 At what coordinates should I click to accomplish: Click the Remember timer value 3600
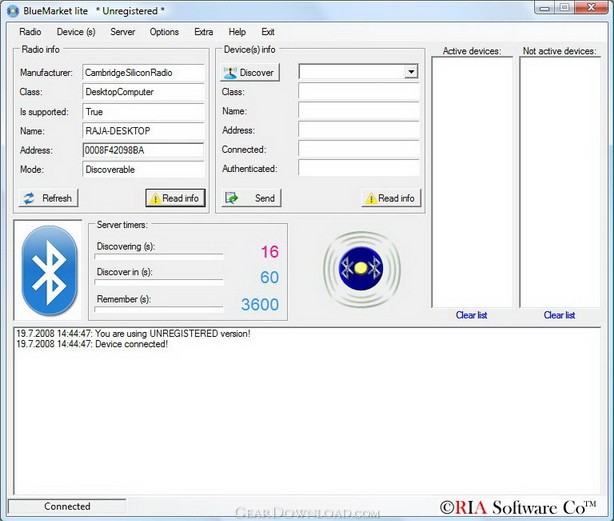click(x=260, y=305)
